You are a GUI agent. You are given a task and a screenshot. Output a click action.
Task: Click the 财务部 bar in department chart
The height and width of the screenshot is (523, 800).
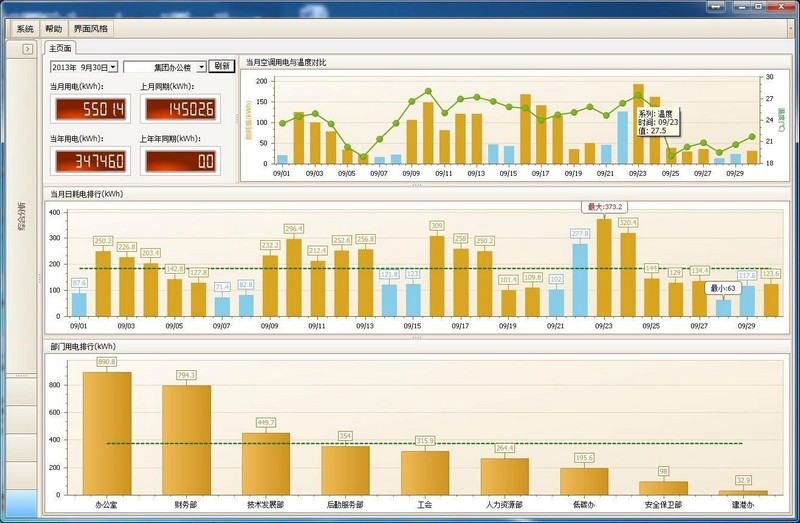(x=186, y=439)
